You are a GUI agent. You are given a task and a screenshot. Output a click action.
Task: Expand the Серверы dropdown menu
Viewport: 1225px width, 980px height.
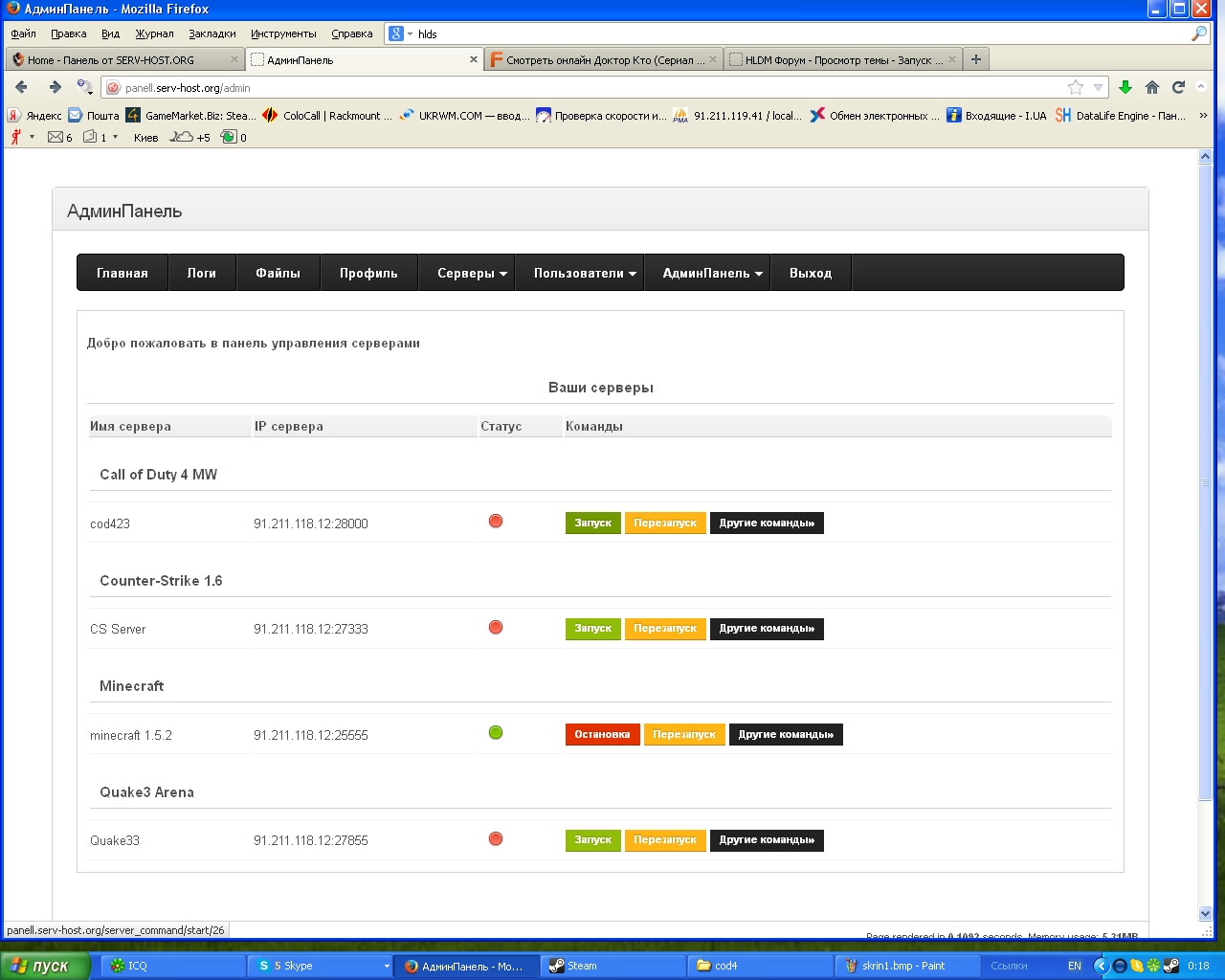472,273
